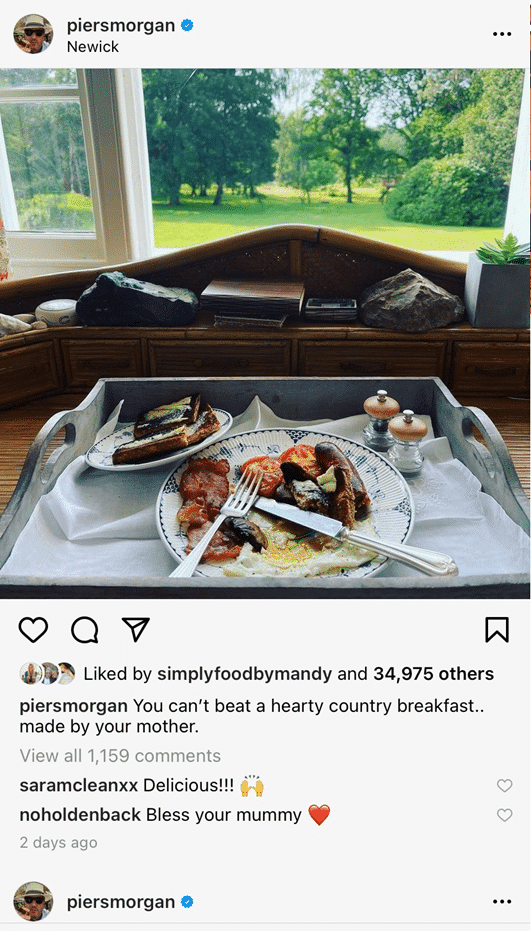Tap the breakfast tray photo
The width and height of the screenshot is (531, 931).
pyautogui.click(x=266, y=333)
